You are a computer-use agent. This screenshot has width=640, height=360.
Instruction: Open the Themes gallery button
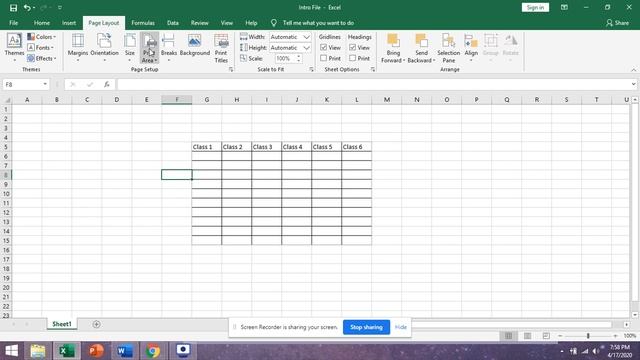point(14,48)
